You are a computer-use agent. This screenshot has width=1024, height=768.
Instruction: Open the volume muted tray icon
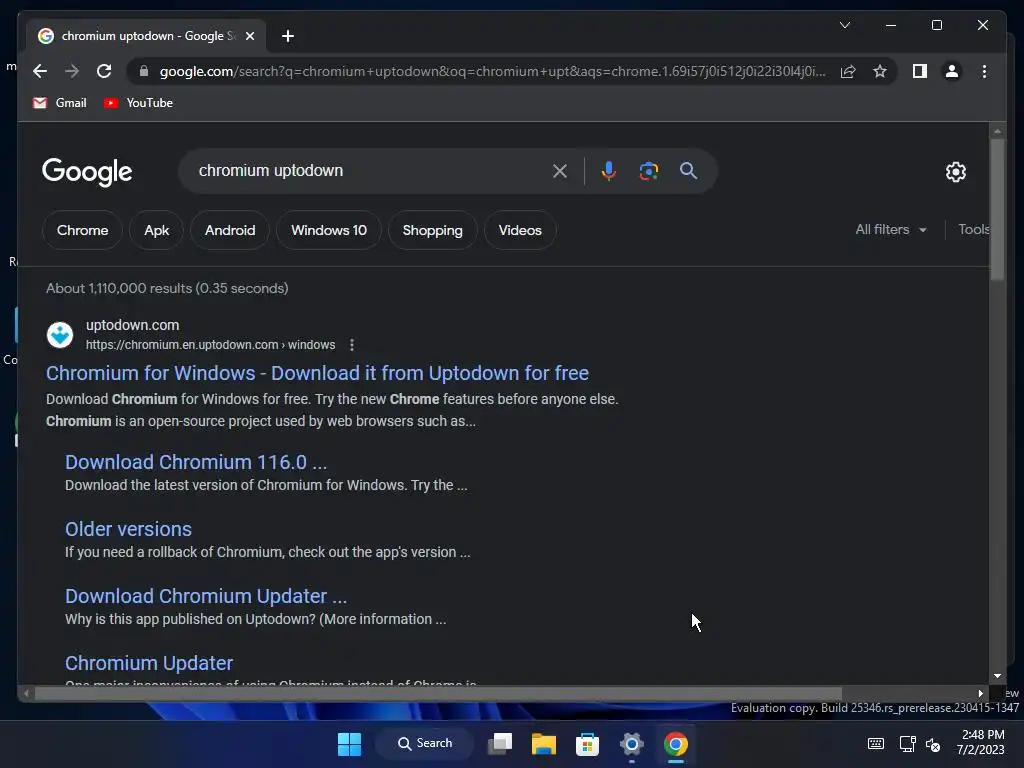point(933,744)
